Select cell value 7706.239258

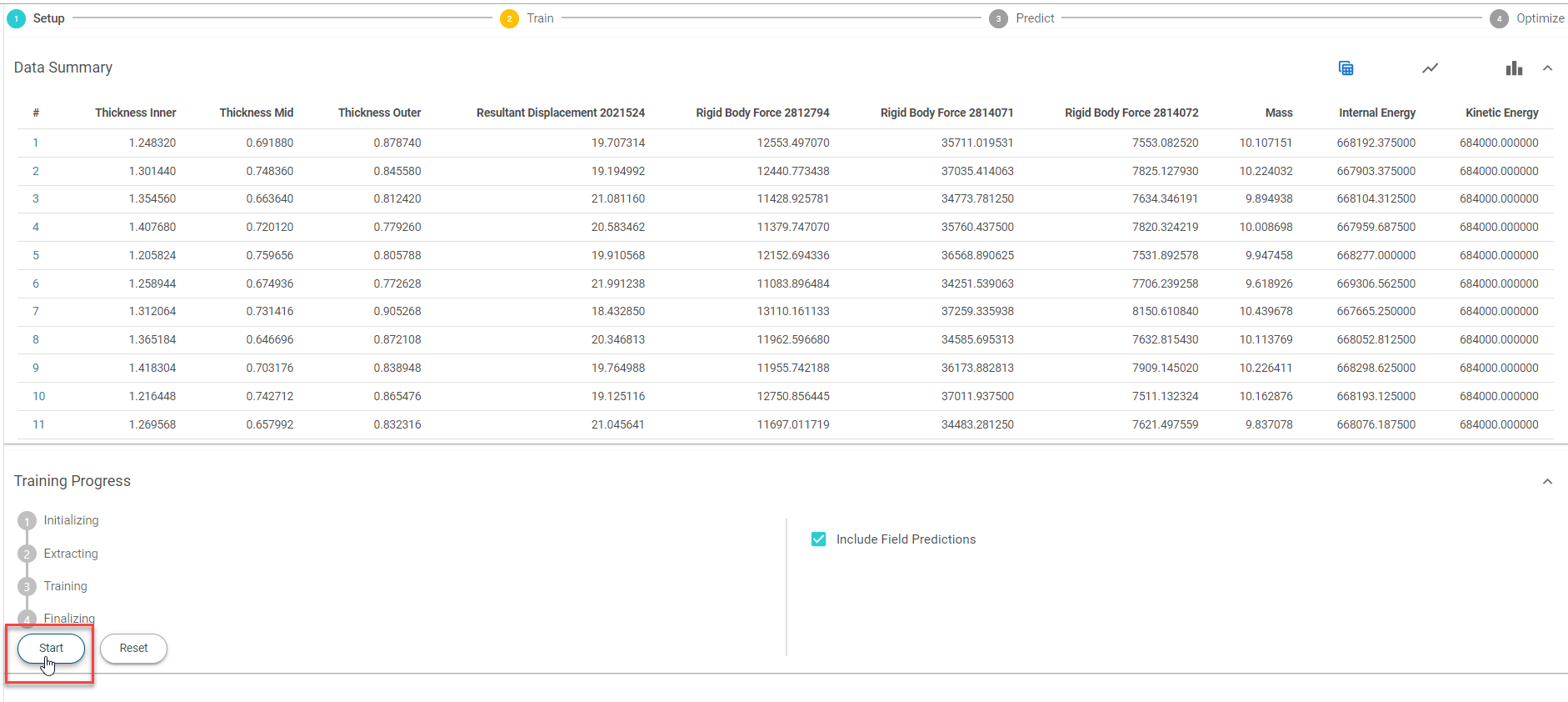pos(1166,283)
